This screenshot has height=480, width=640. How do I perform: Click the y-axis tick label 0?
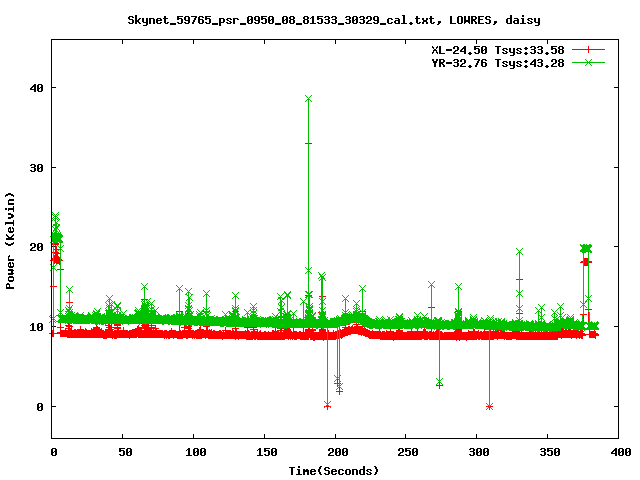coord(40,407)
